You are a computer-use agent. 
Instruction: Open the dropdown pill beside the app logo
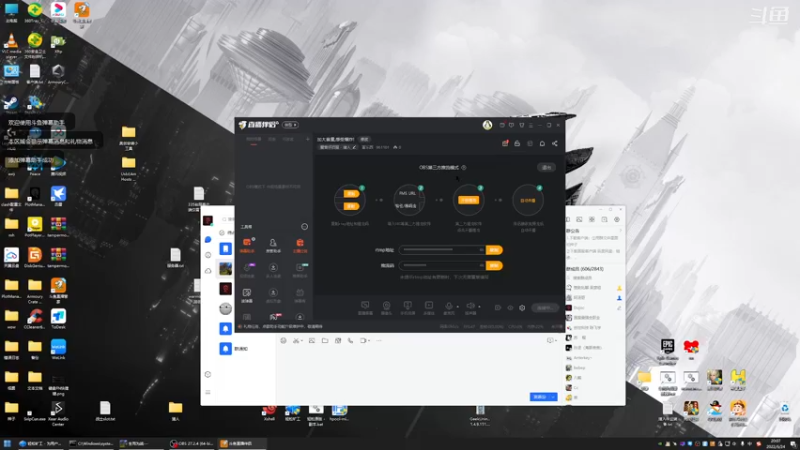(x=290, y=125)
